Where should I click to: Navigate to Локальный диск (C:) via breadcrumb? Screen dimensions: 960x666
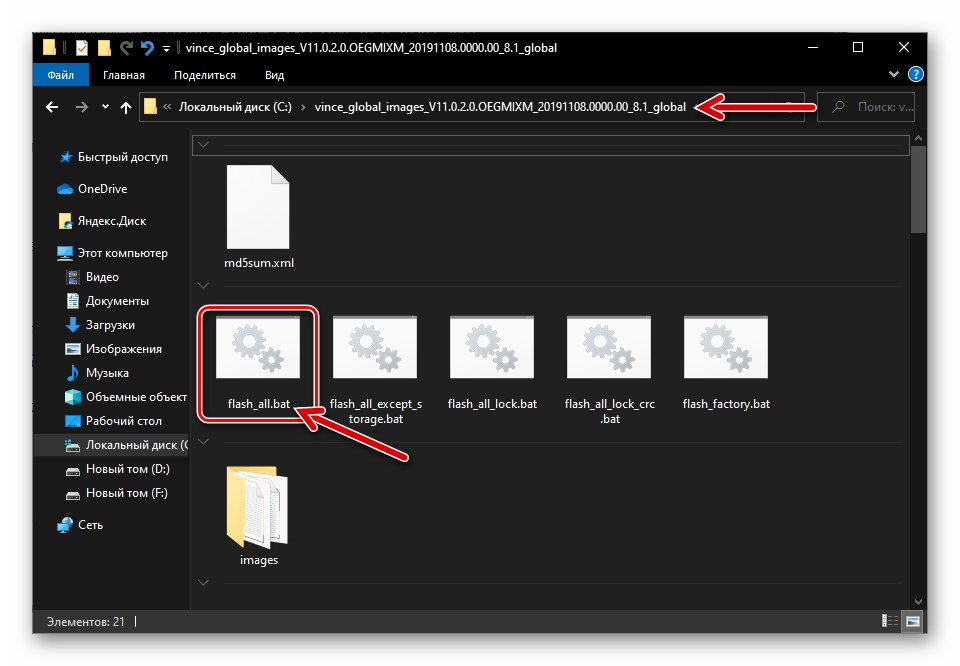pos(240,107)
